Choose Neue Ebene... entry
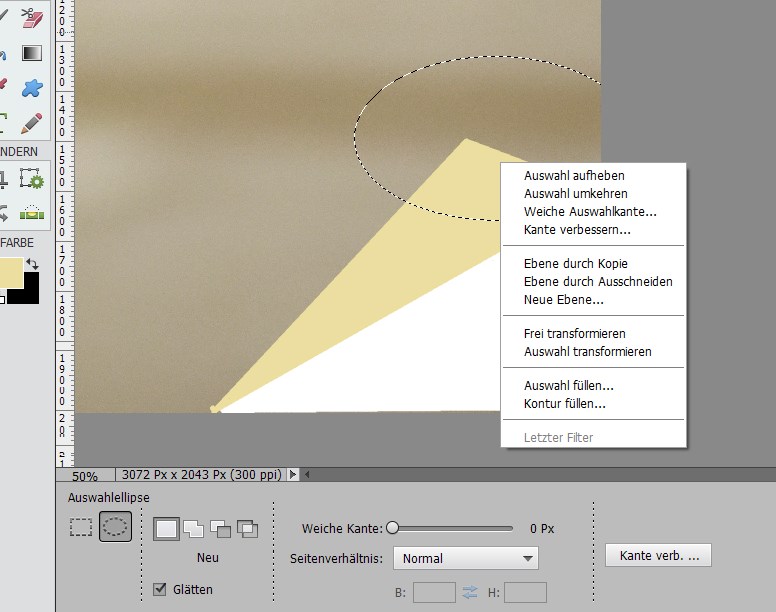Viewport: 776px width, 612px height. (593, 300)
